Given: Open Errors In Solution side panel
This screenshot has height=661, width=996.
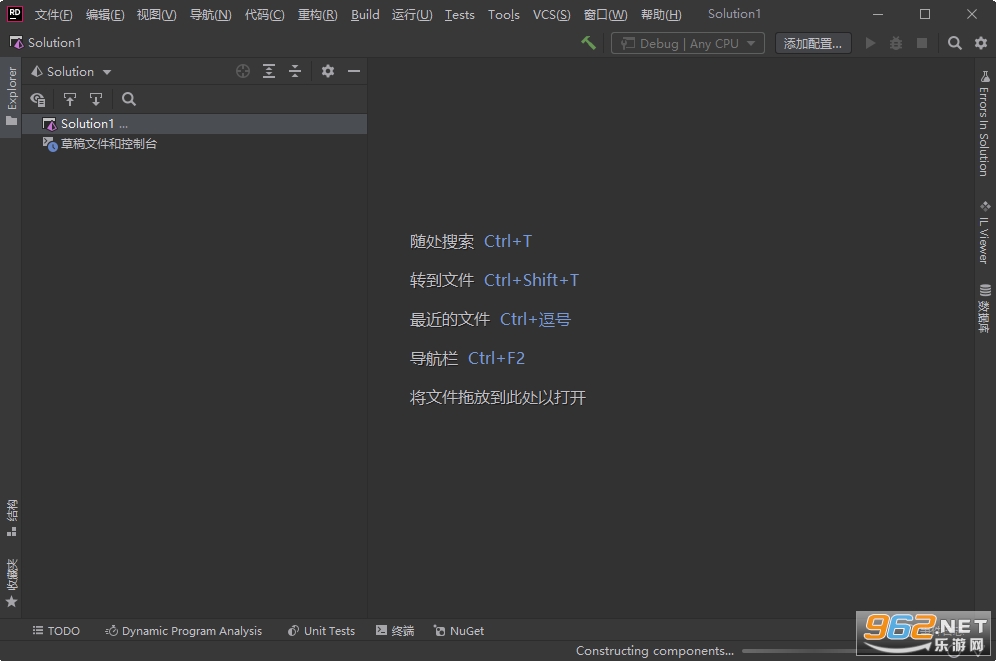Looking at the screenshot, I should click(985, 124).
